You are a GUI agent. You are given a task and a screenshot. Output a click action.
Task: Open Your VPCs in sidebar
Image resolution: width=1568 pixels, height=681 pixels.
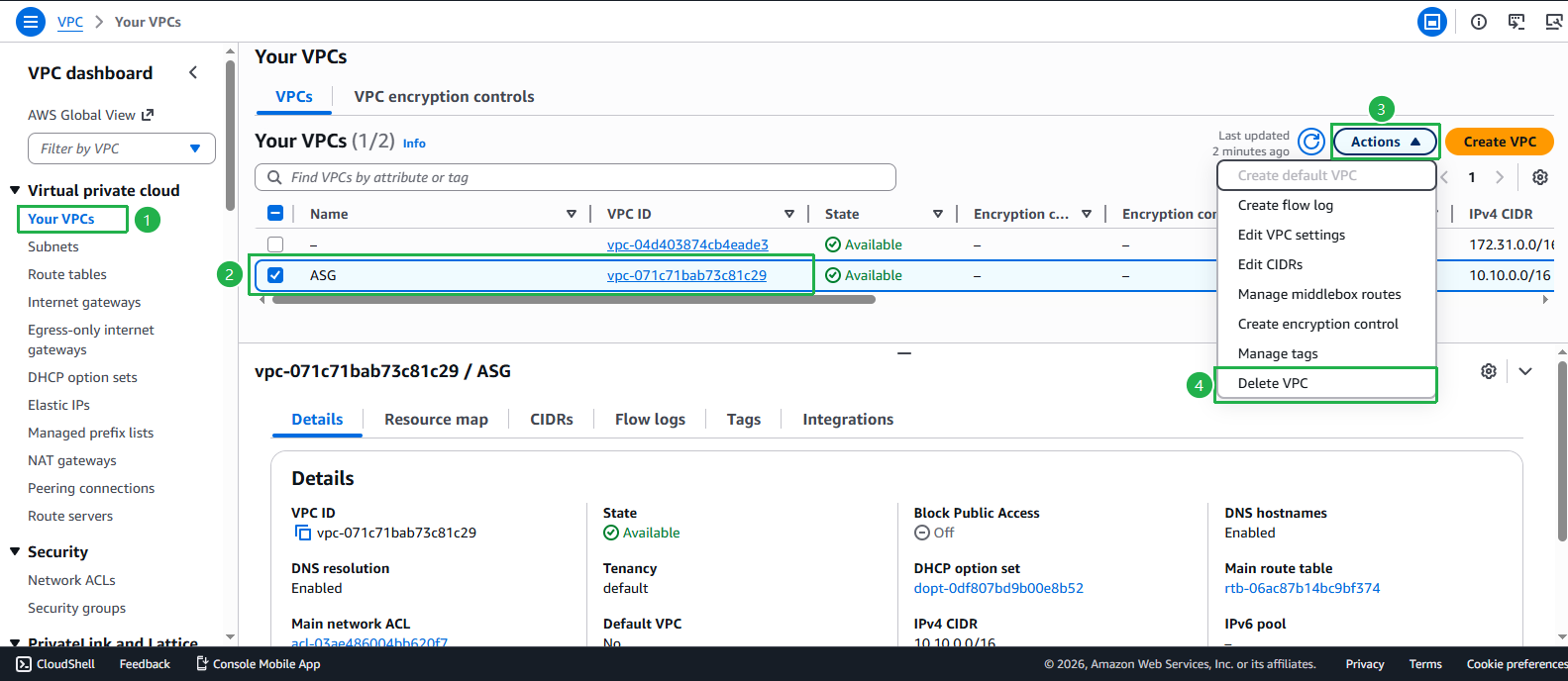click(x=61, y=219)
